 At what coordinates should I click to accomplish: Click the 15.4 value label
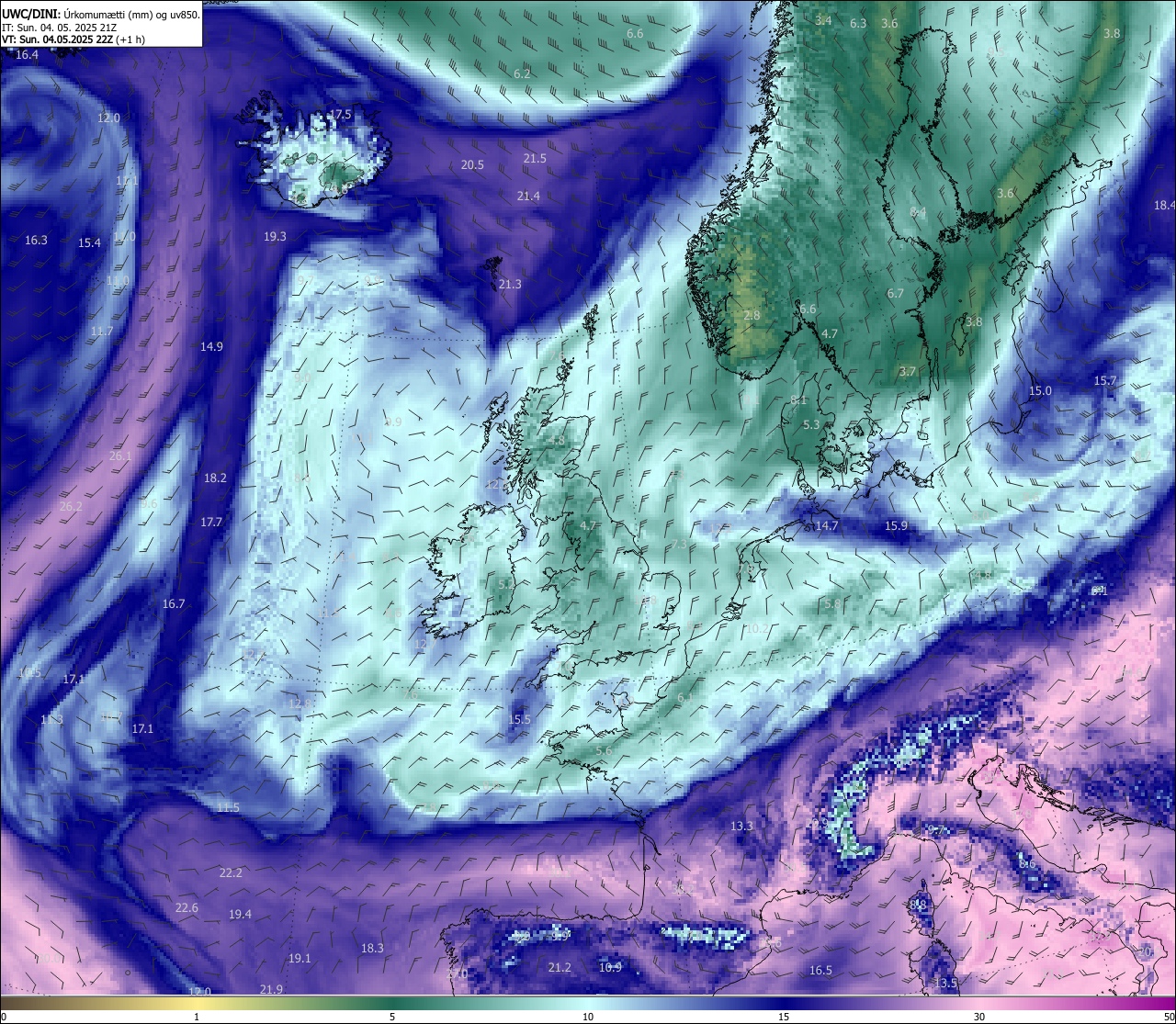coord(89,243)
